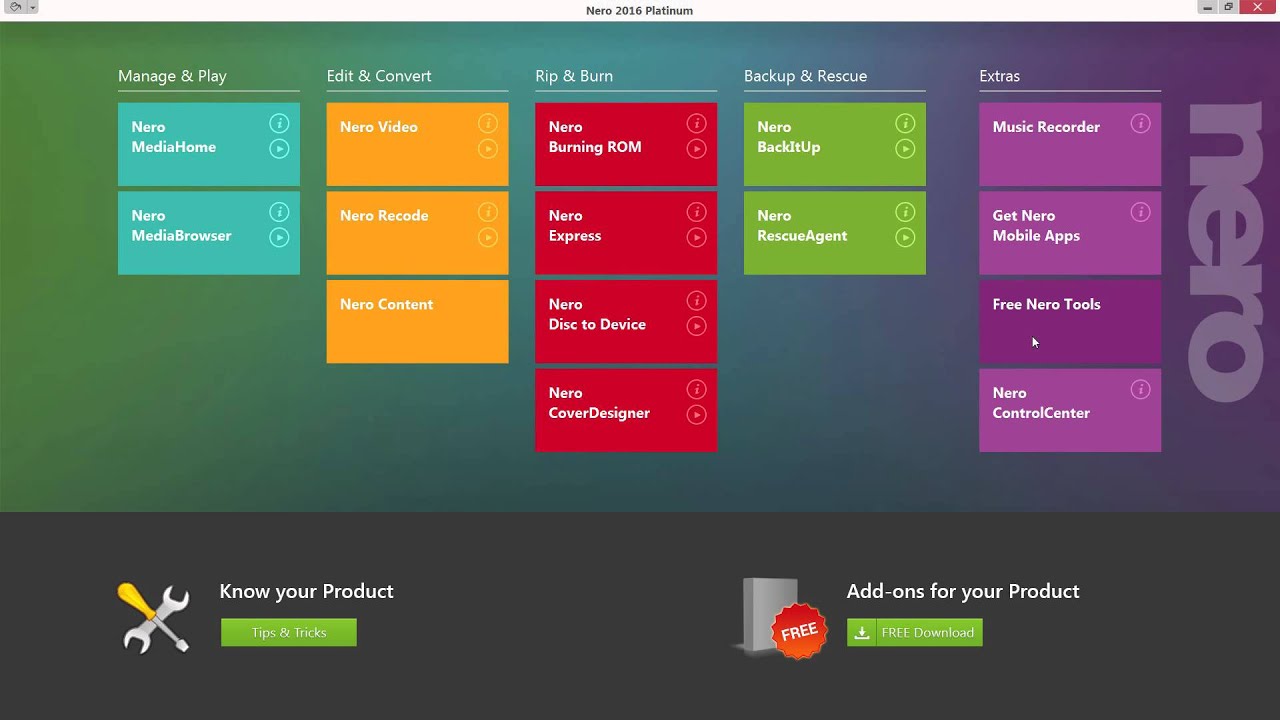1280x720 pixels.
Task: Open info for Nero MediaHome
Action: pyautogui.click(x=279, y=124)
